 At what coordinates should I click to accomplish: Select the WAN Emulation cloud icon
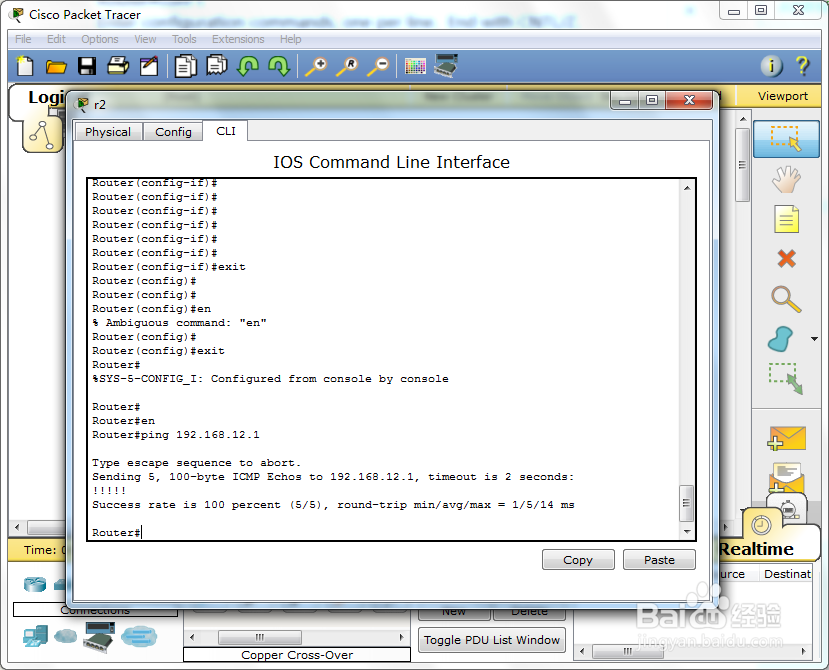[x=66, y=636]
